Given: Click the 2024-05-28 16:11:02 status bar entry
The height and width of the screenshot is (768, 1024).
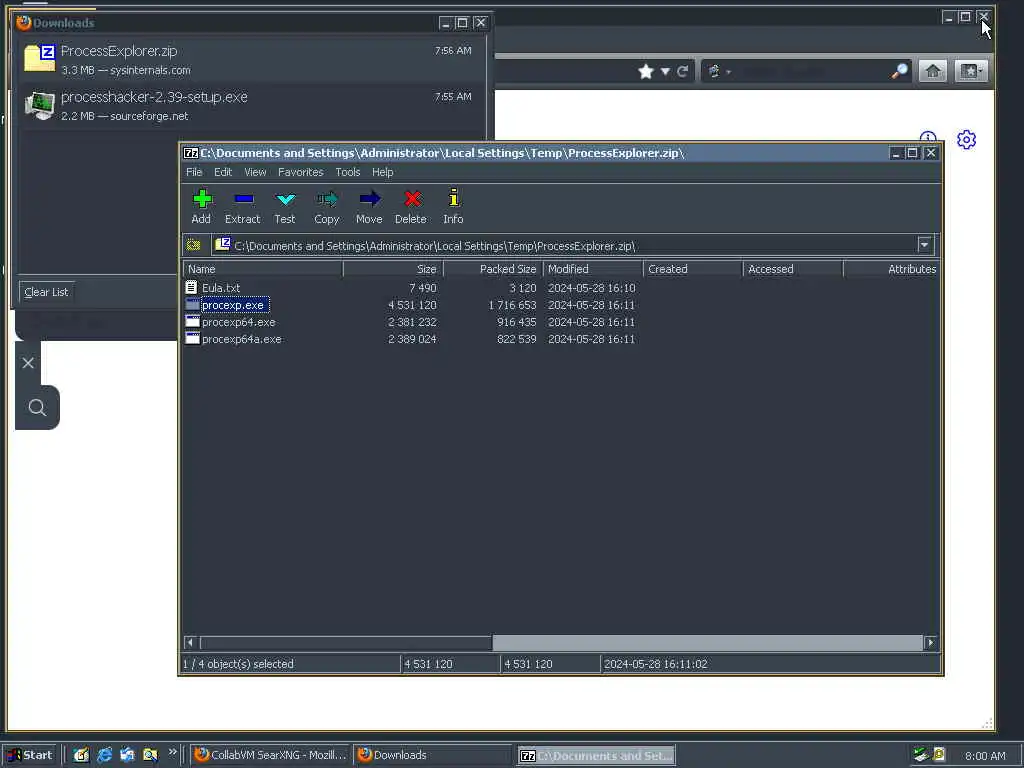Looking at the screenshot, I should (655, 664).
